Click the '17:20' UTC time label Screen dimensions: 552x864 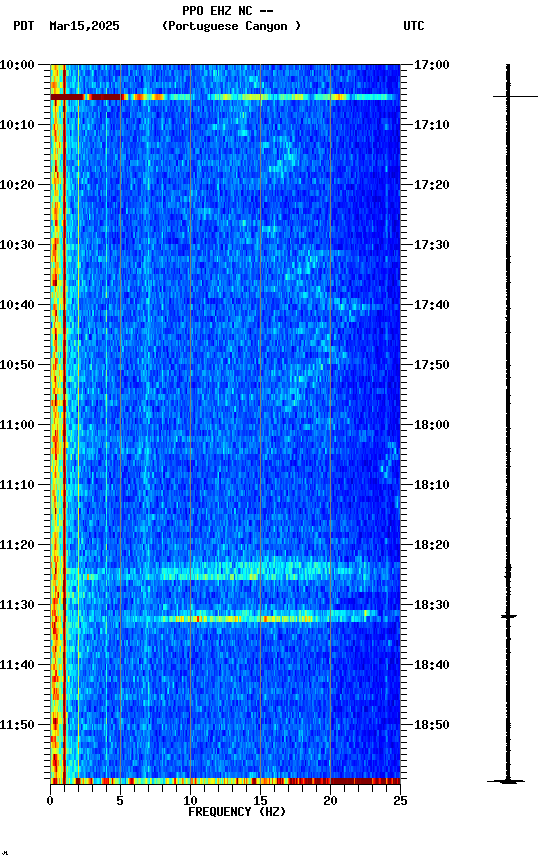pyautogui.click(x=431, y=185)
